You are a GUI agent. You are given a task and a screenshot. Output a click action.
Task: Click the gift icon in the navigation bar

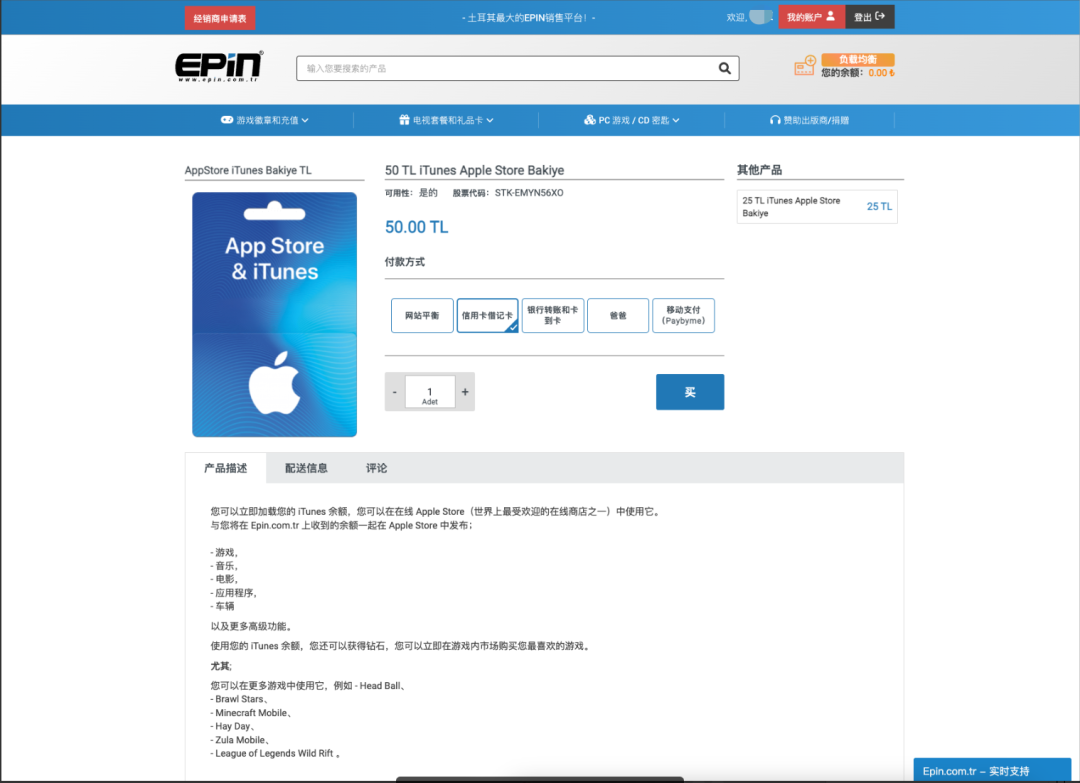[404, 120]
